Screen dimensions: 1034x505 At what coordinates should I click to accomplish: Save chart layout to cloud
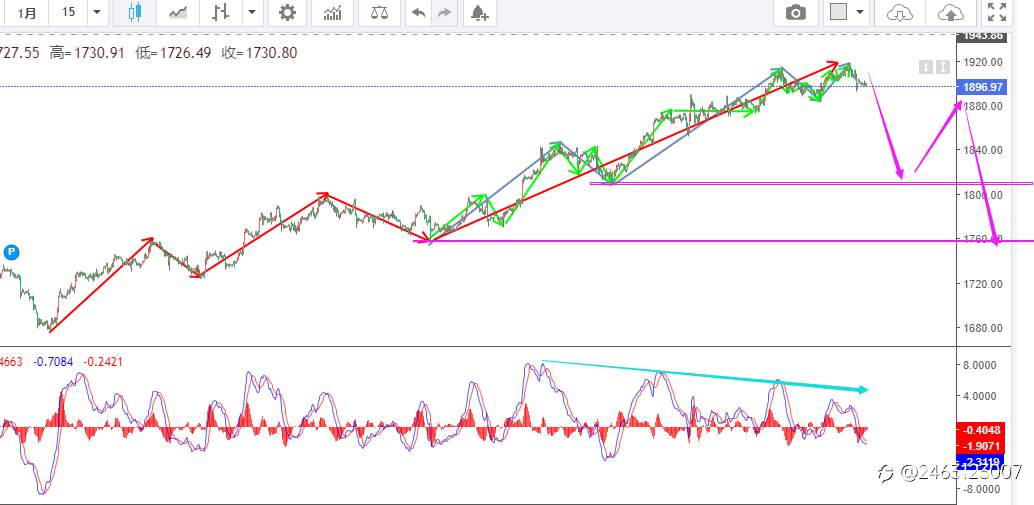(950, 12)
